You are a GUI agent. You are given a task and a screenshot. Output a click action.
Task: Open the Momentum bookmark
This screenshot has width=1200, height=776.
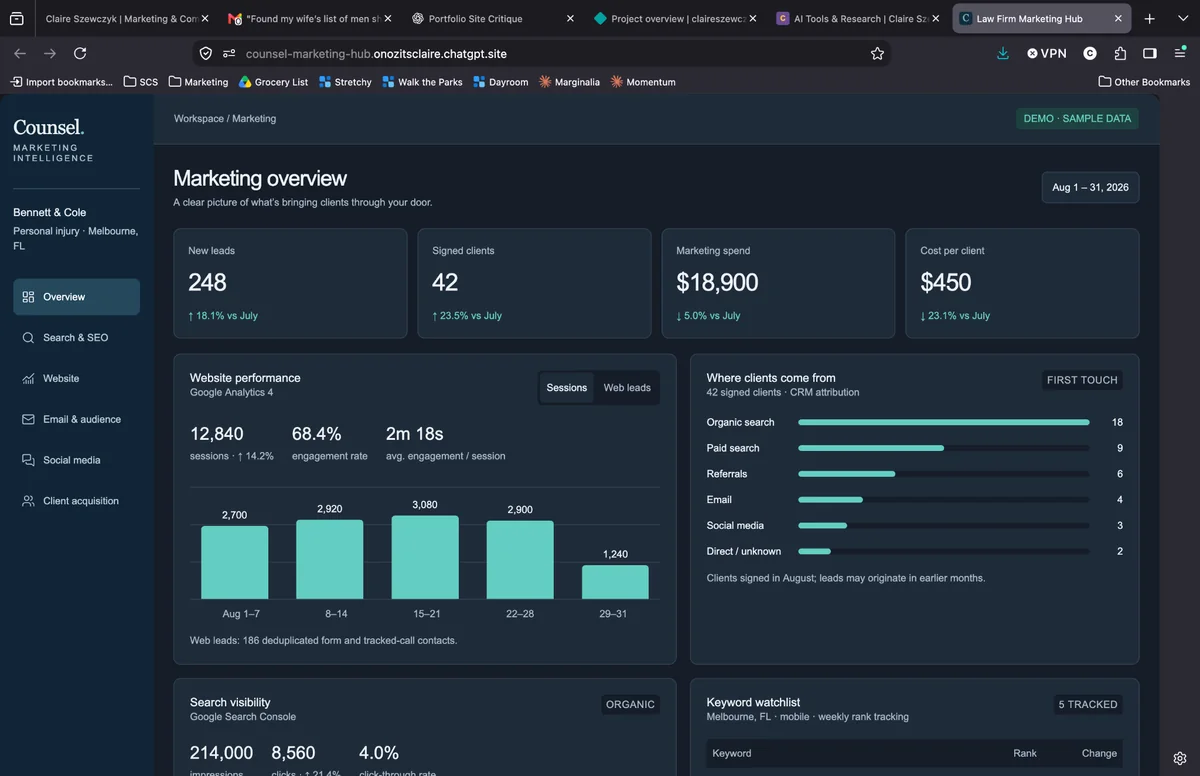tap(643, 82)
